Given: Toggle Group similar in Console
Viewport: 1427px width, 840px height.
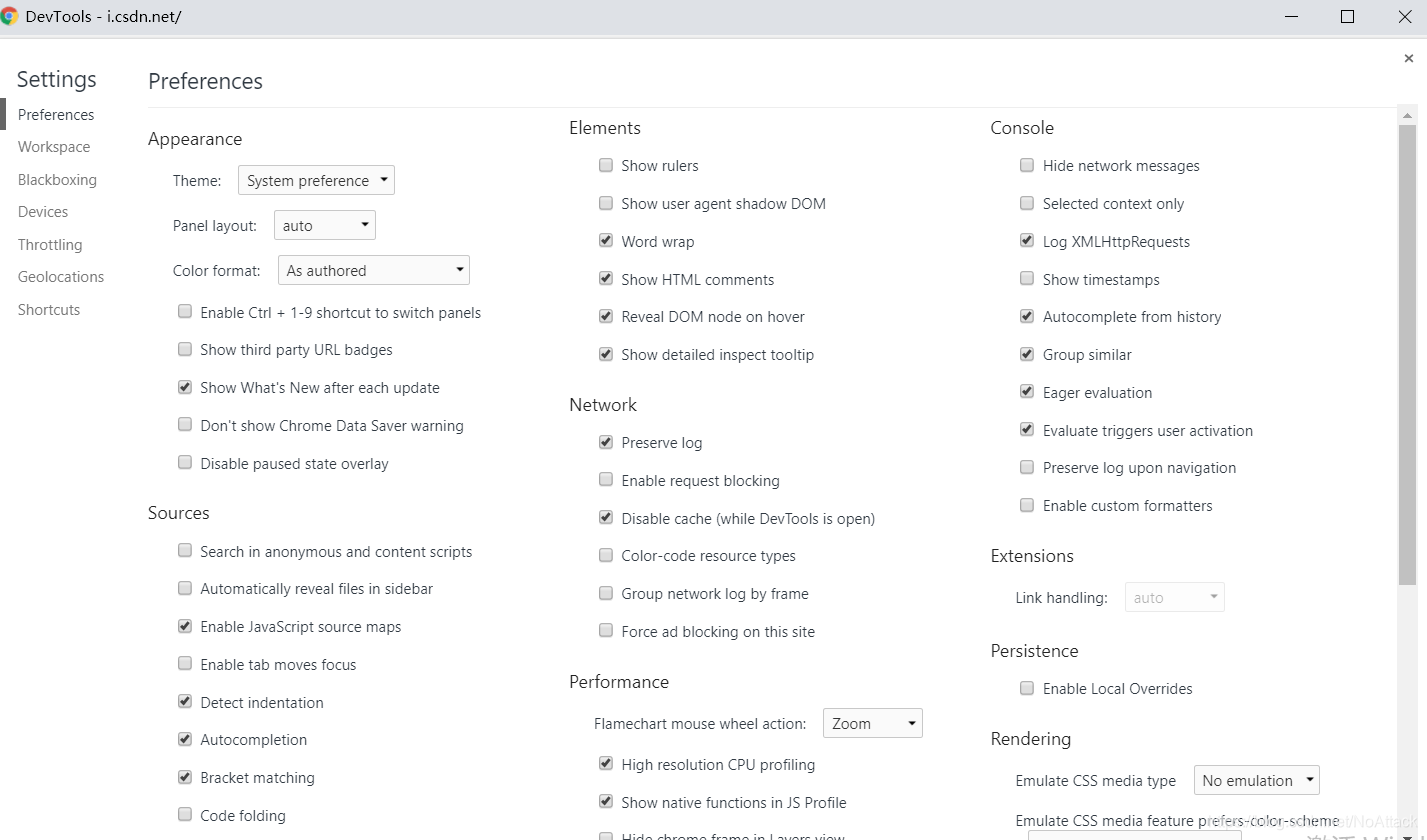Looking at the screenshot, I should pos(1027,354).
